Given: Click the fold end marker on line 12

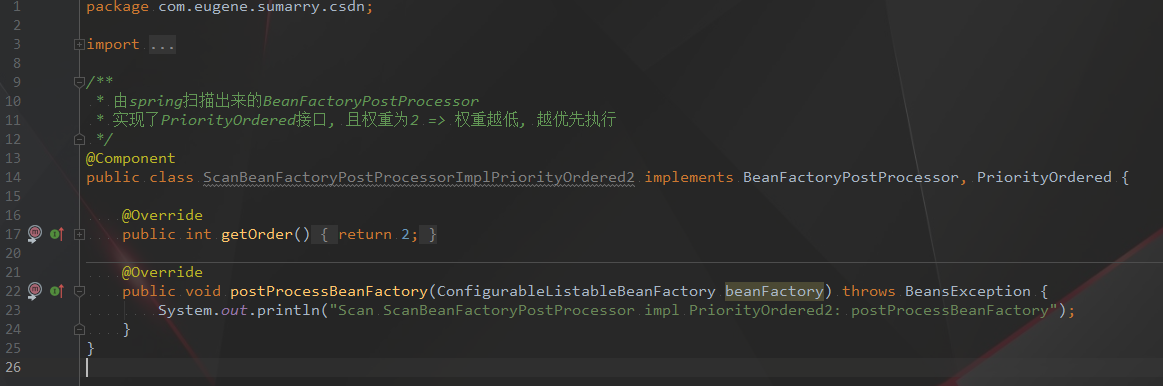Looking at the screenshot, I should coord(79,139).
